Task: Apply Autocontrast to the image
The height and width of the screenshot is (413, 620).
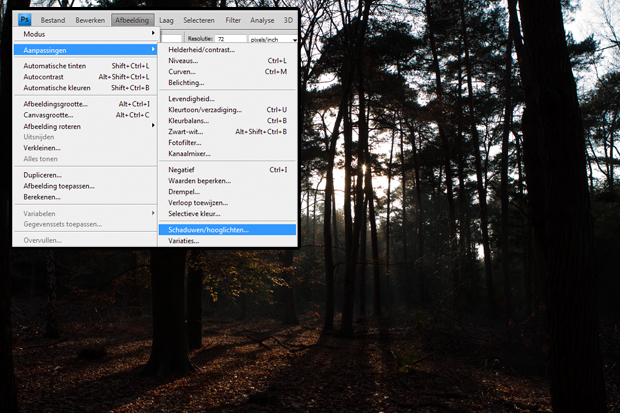Action: point(86,77)
